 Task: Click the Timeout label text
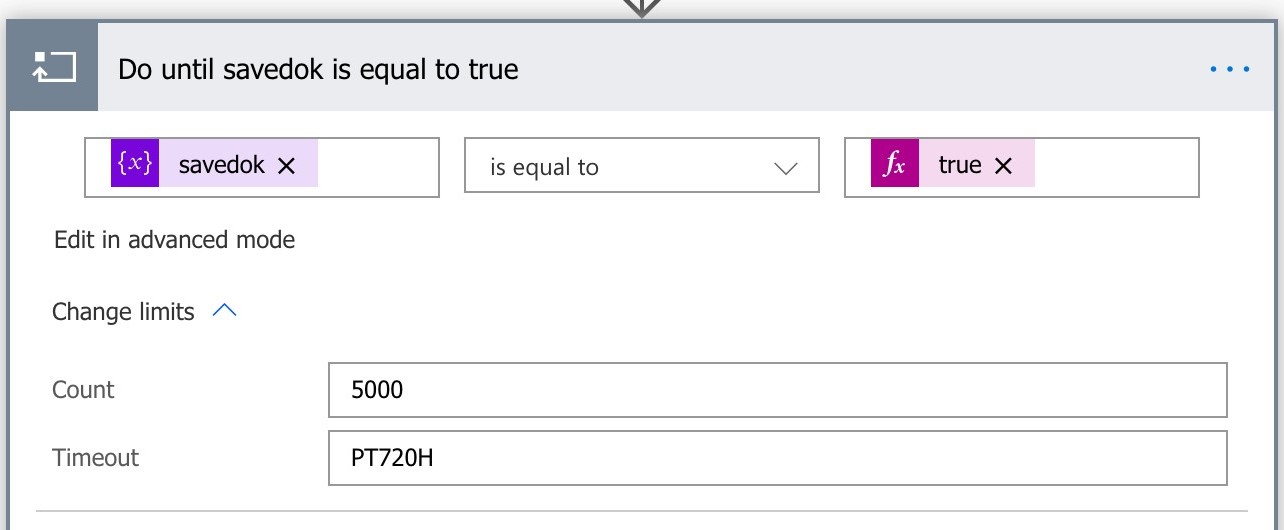click(x=95, y=458)
